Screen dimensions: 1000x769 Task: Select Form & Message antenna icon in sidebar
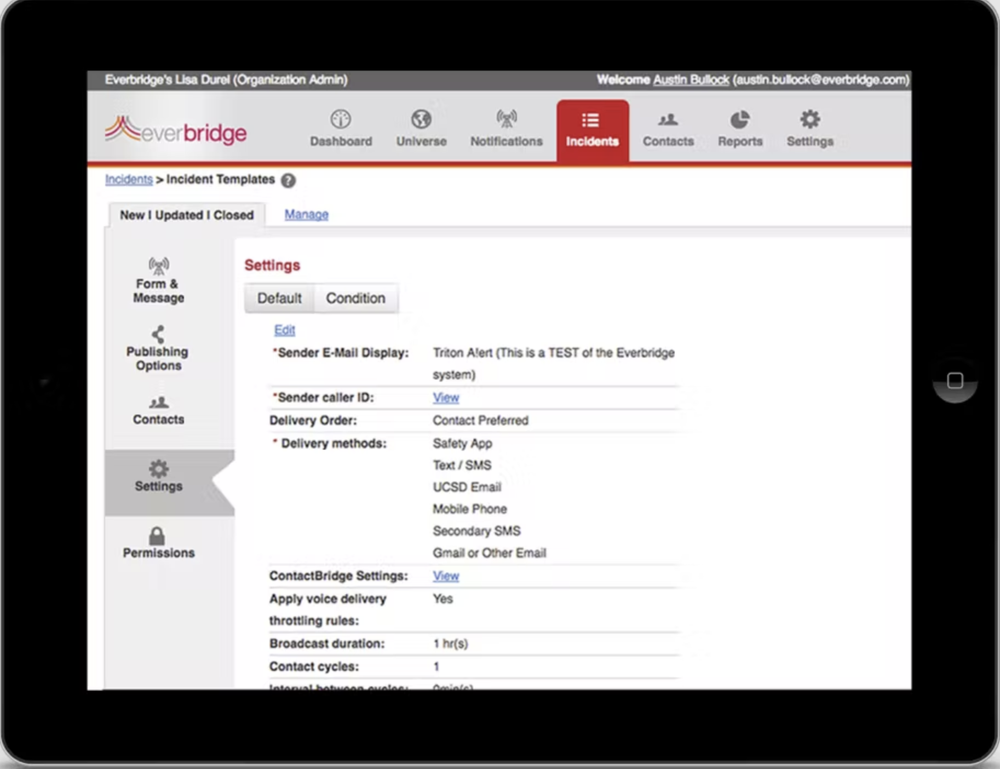[x=158, y=265]
